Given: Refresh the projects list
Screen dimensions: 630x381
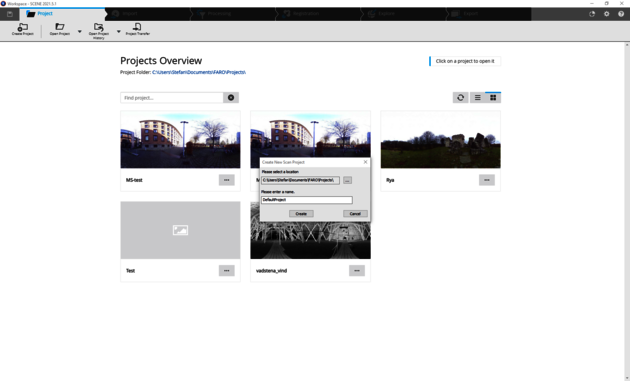Looking at the screenshot, I should [460, 98].
